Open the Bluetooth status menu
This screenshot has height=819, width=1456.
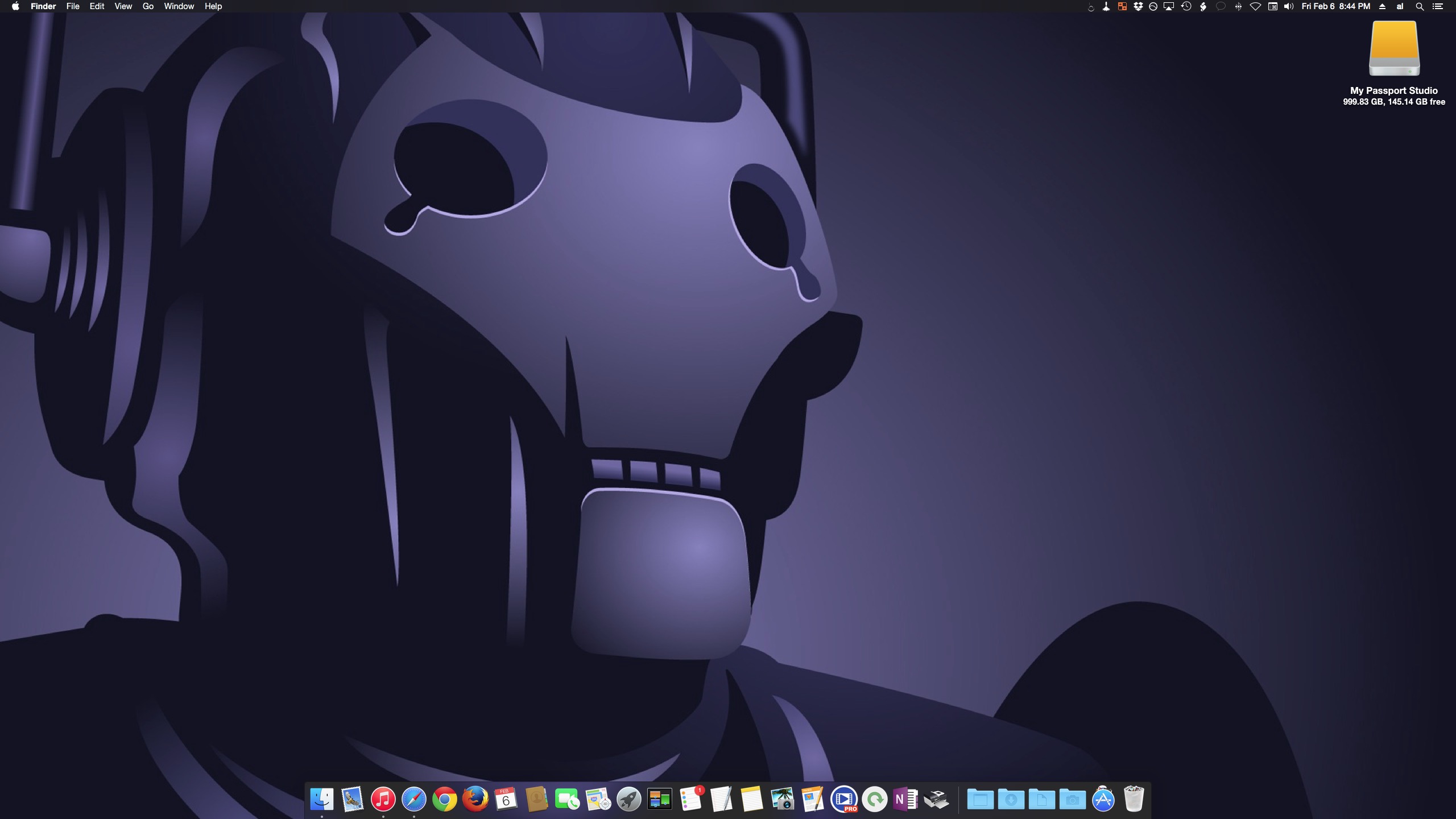click(1238, 6)
